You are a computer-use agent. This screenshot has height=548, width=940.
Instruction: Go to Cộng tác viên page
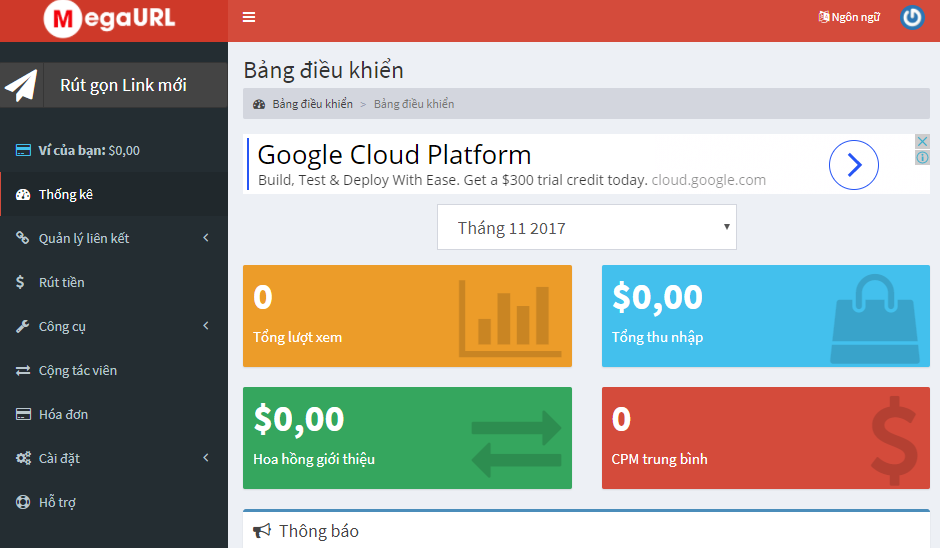coord(78,370)
